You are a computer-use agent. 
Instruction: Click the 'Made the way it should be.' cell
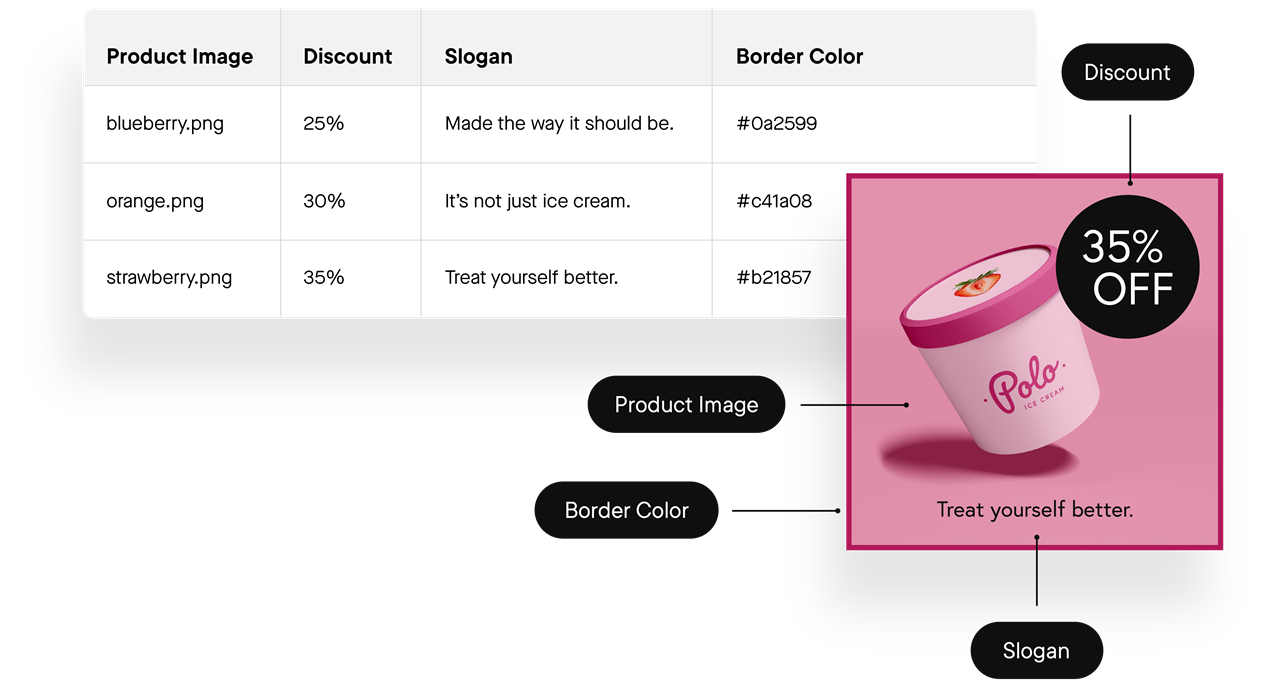[566, 124]
